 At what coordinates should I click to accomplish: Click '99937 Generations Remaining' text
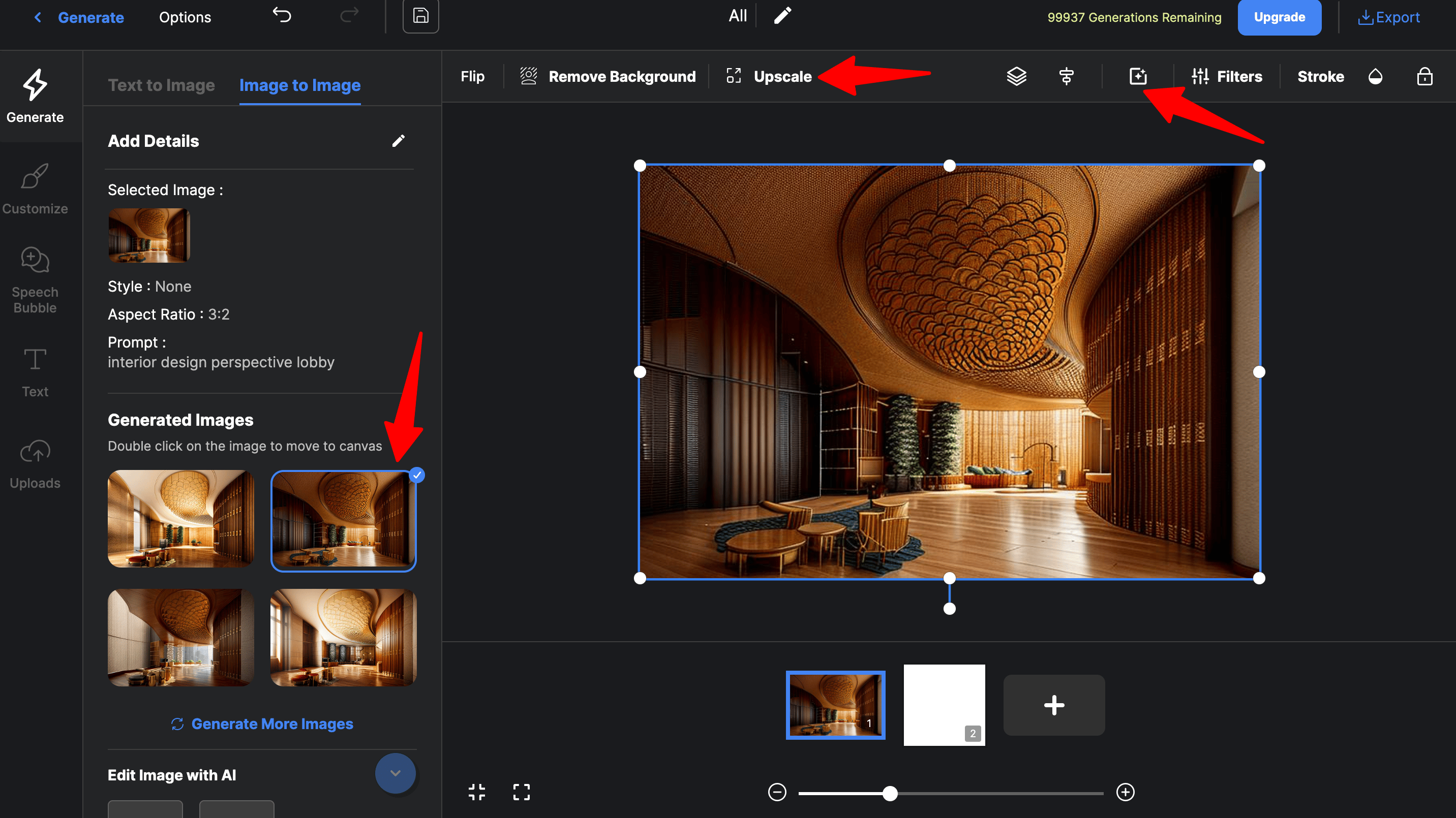(1134, 17)
